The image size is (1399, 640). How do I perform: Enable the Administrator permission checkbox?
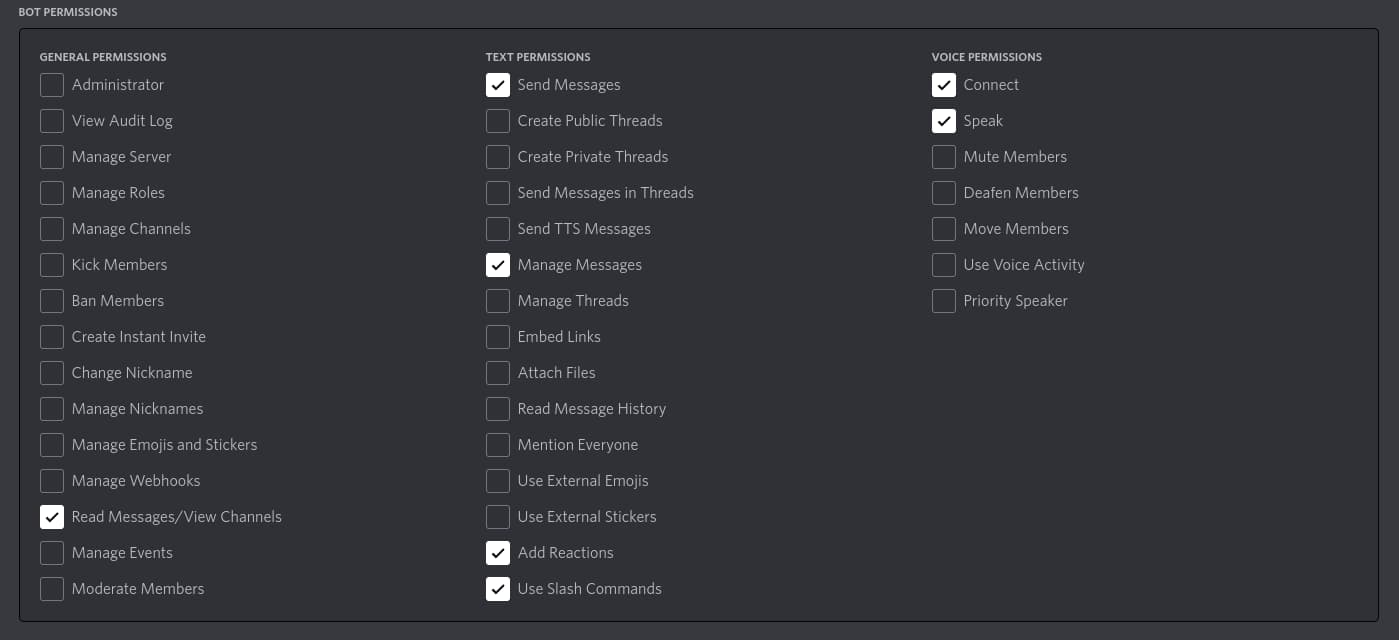tap(52, 85)
